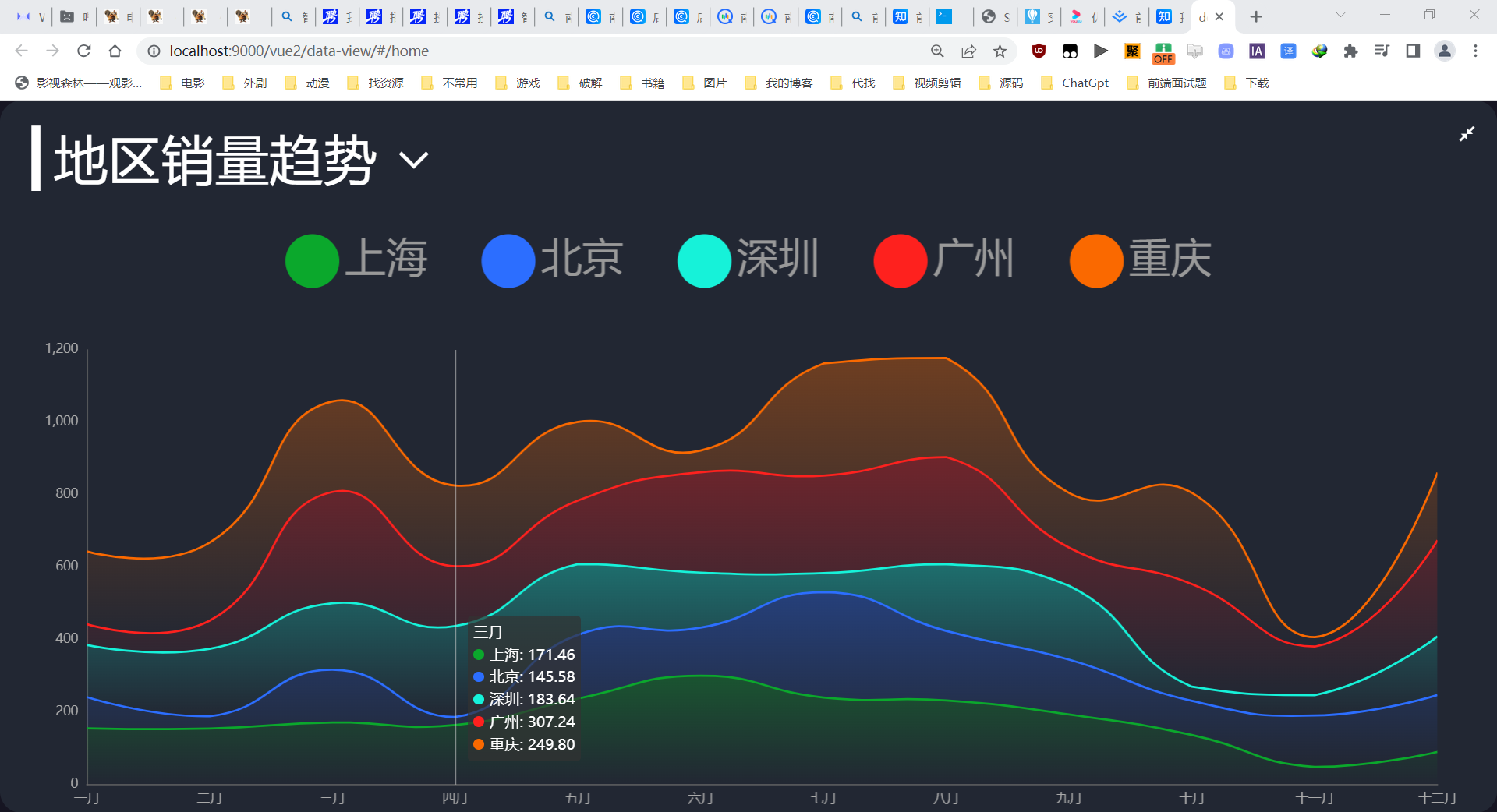
Task: Open Chrome's three-dot menu
Action: 1475,51
